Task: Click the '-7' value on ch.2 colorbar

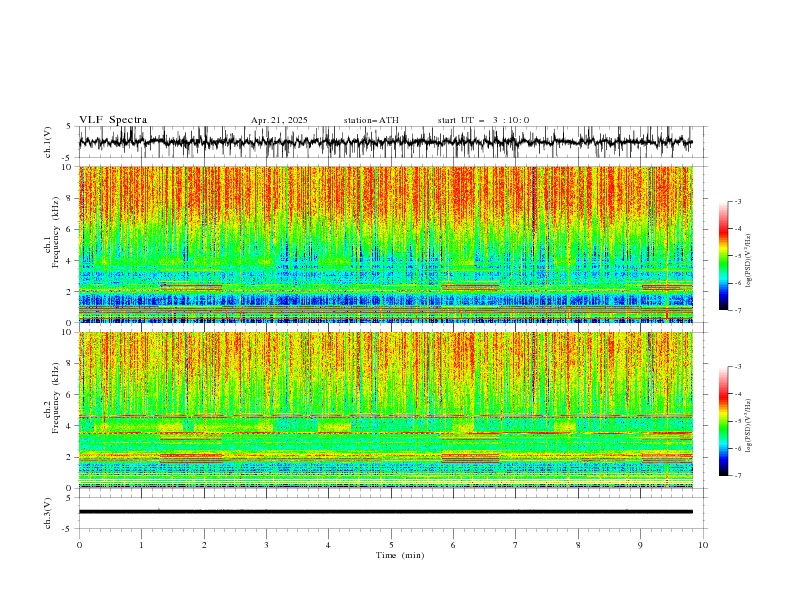Action: (x=738, y=476)
